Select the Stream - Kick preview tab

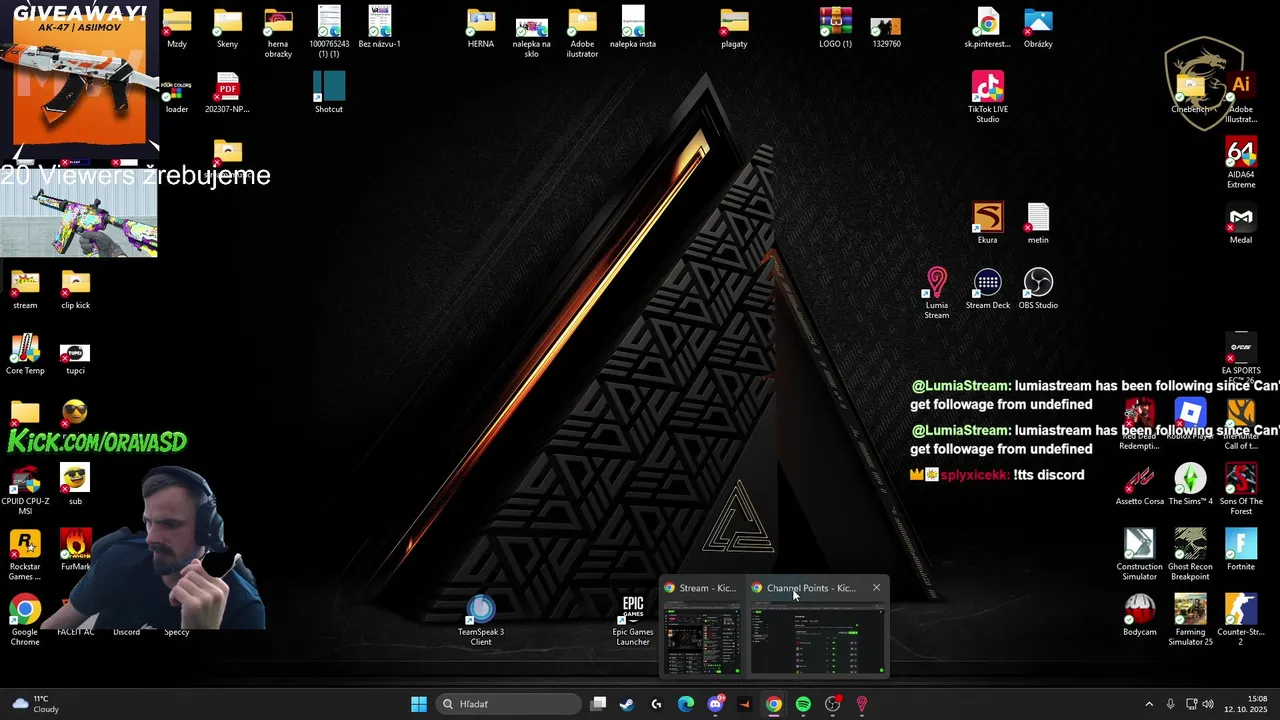[x=701, y=588]
